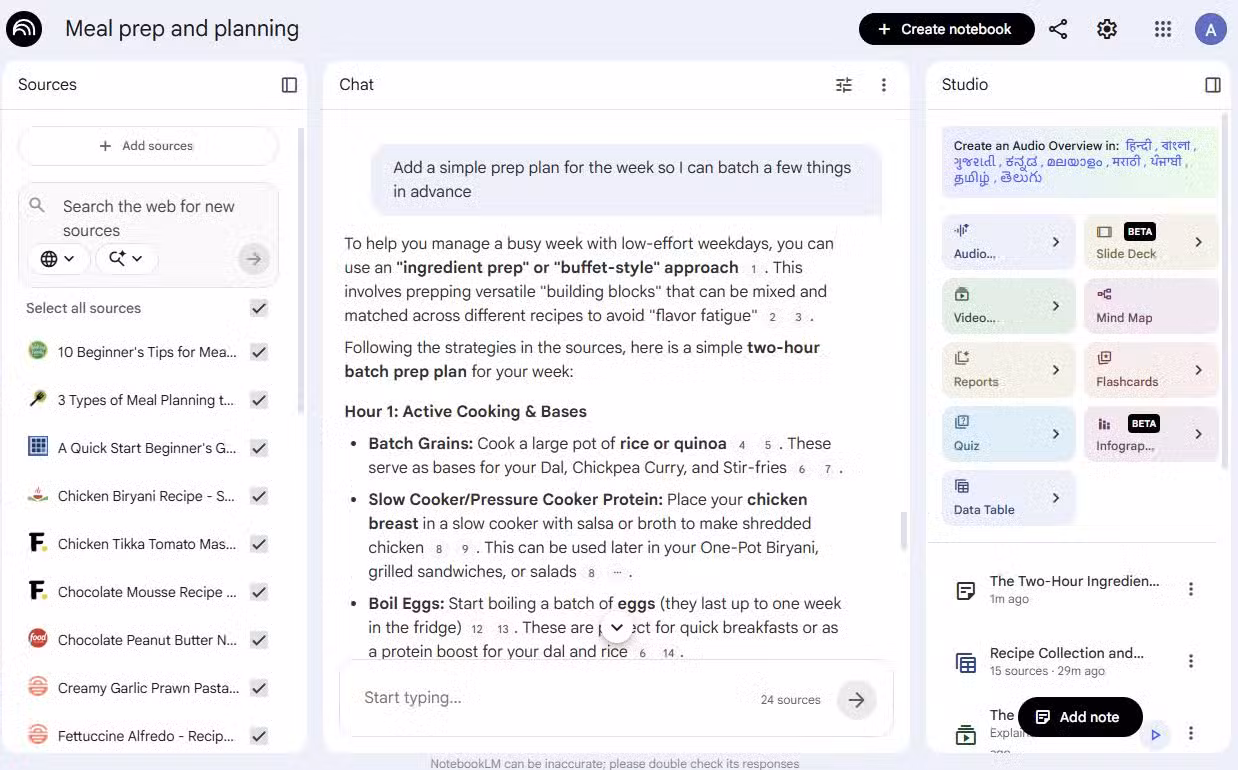
Task: Collapse the Sources panel
Action: 289,85
